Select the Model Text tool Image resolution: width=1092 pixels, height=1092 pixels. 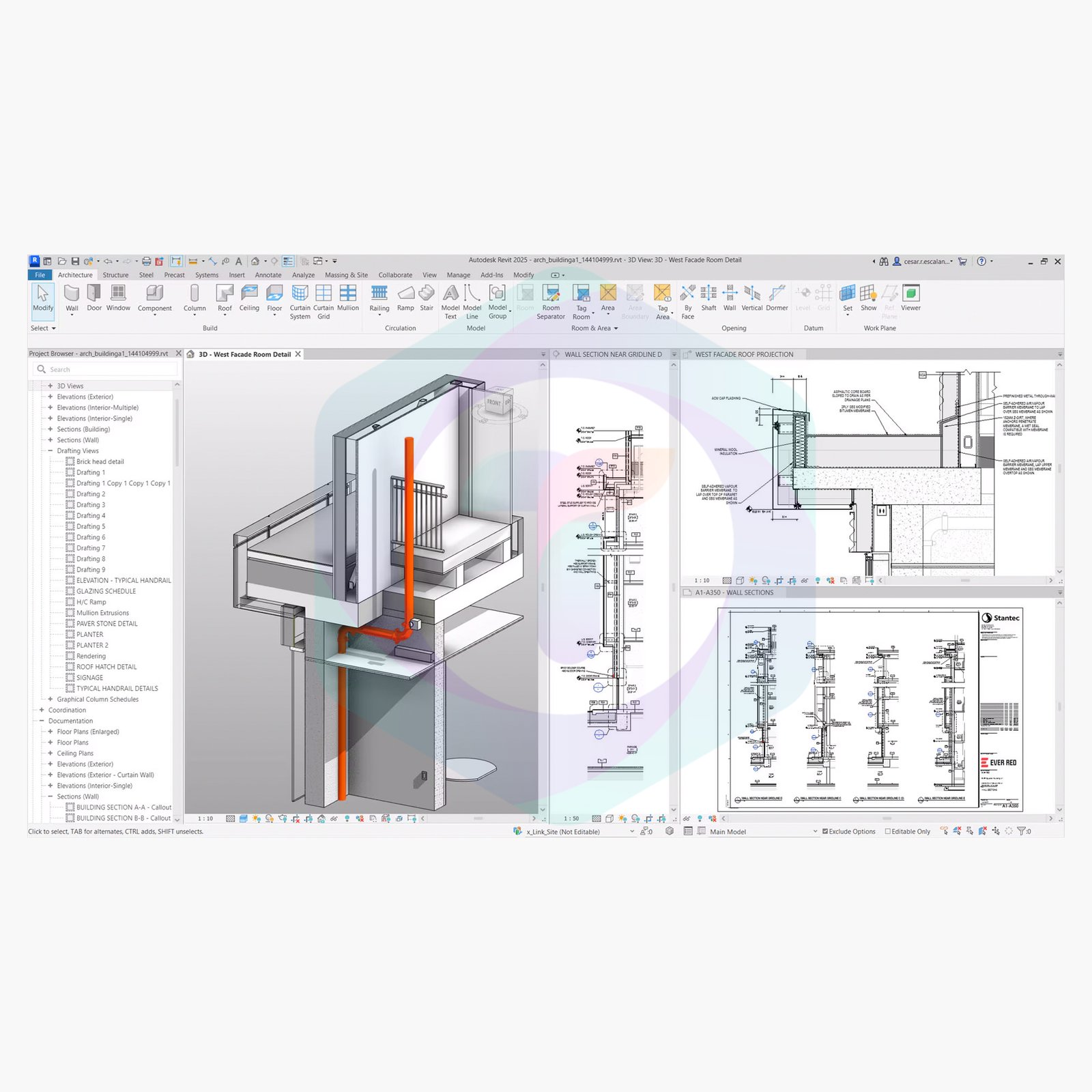tap(450, 302)
